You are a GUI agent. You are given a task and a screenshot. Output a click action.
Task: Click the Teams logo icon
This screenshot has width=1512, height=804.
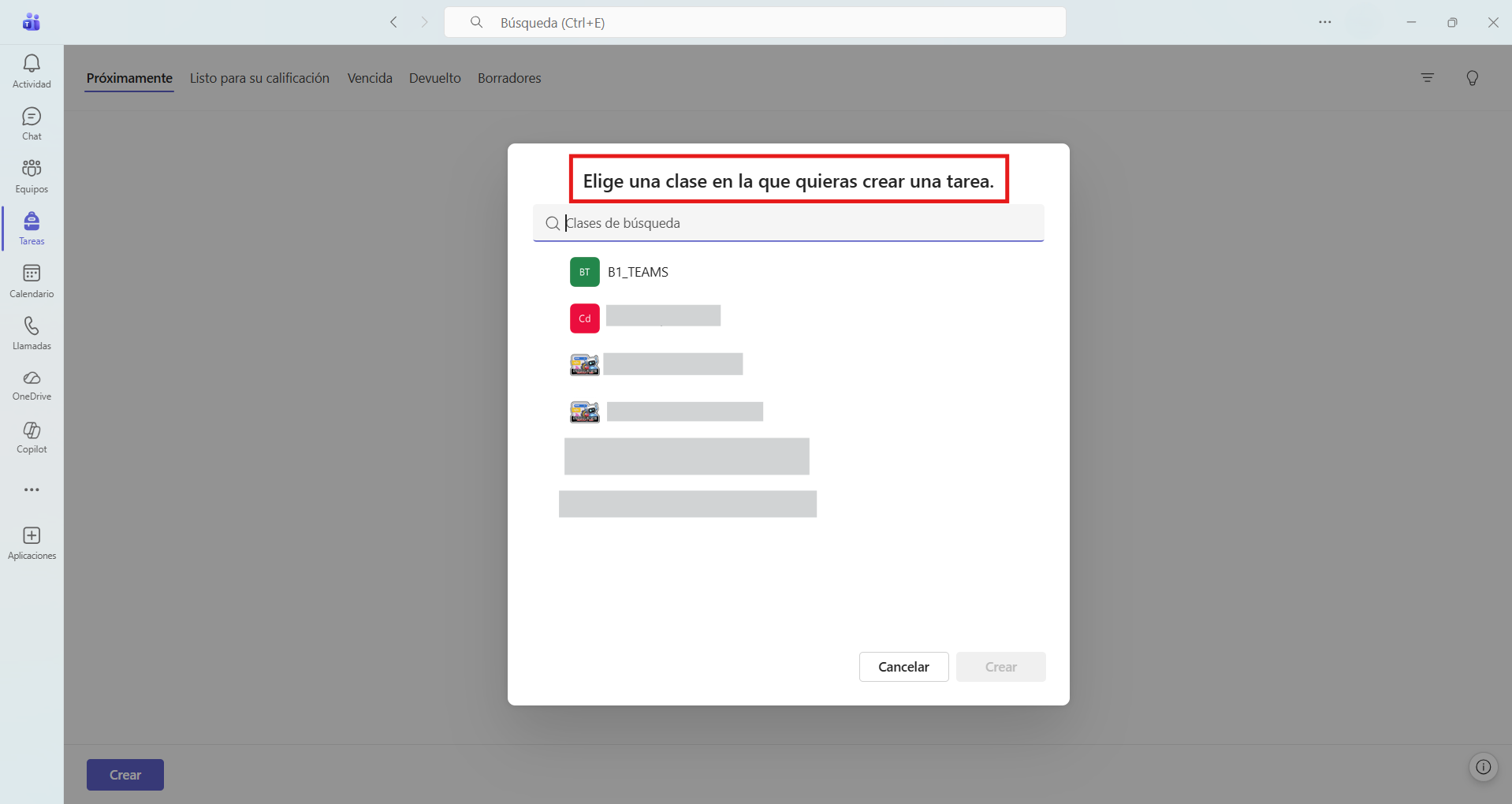point(32,22)
